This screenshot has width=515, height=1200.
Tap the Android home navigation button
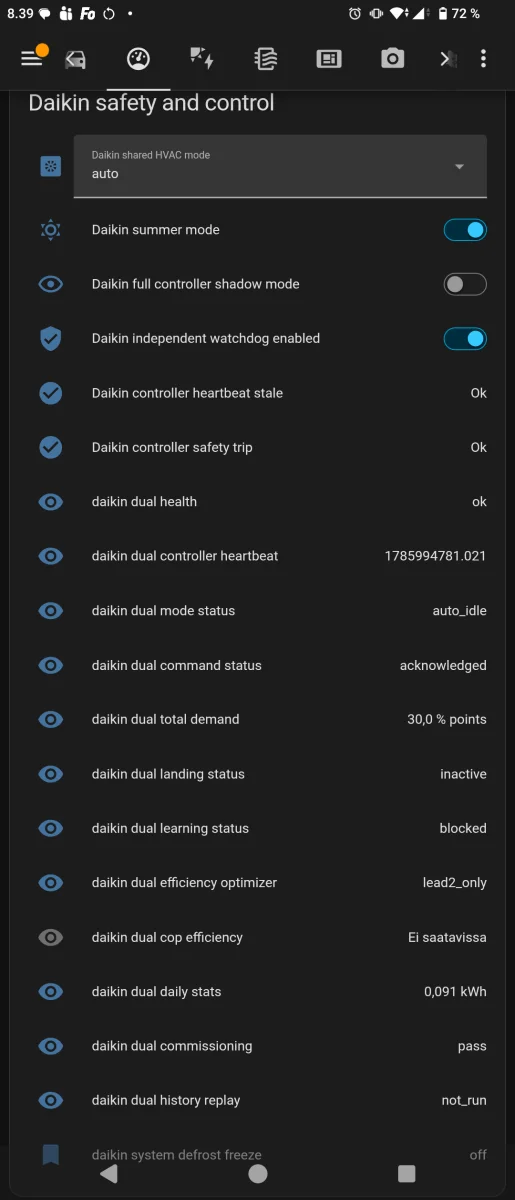click(x=258, y=1174)
